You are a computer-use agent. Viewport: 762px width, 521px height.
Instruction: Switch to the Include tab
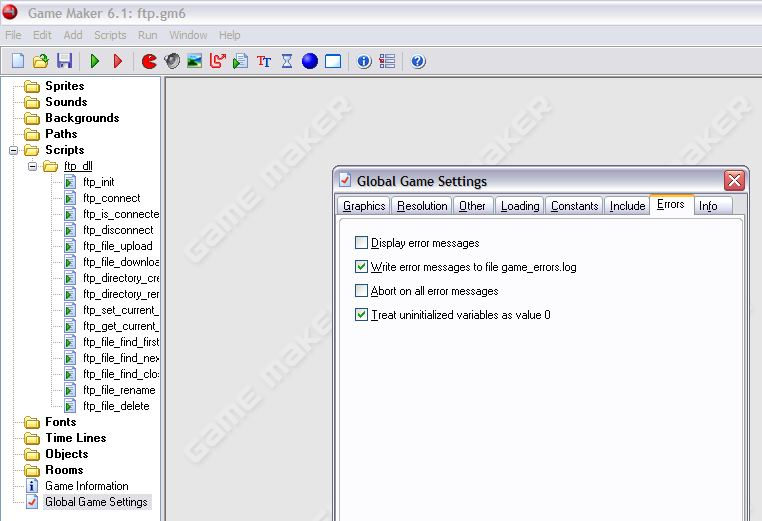(x=627, y=206)
